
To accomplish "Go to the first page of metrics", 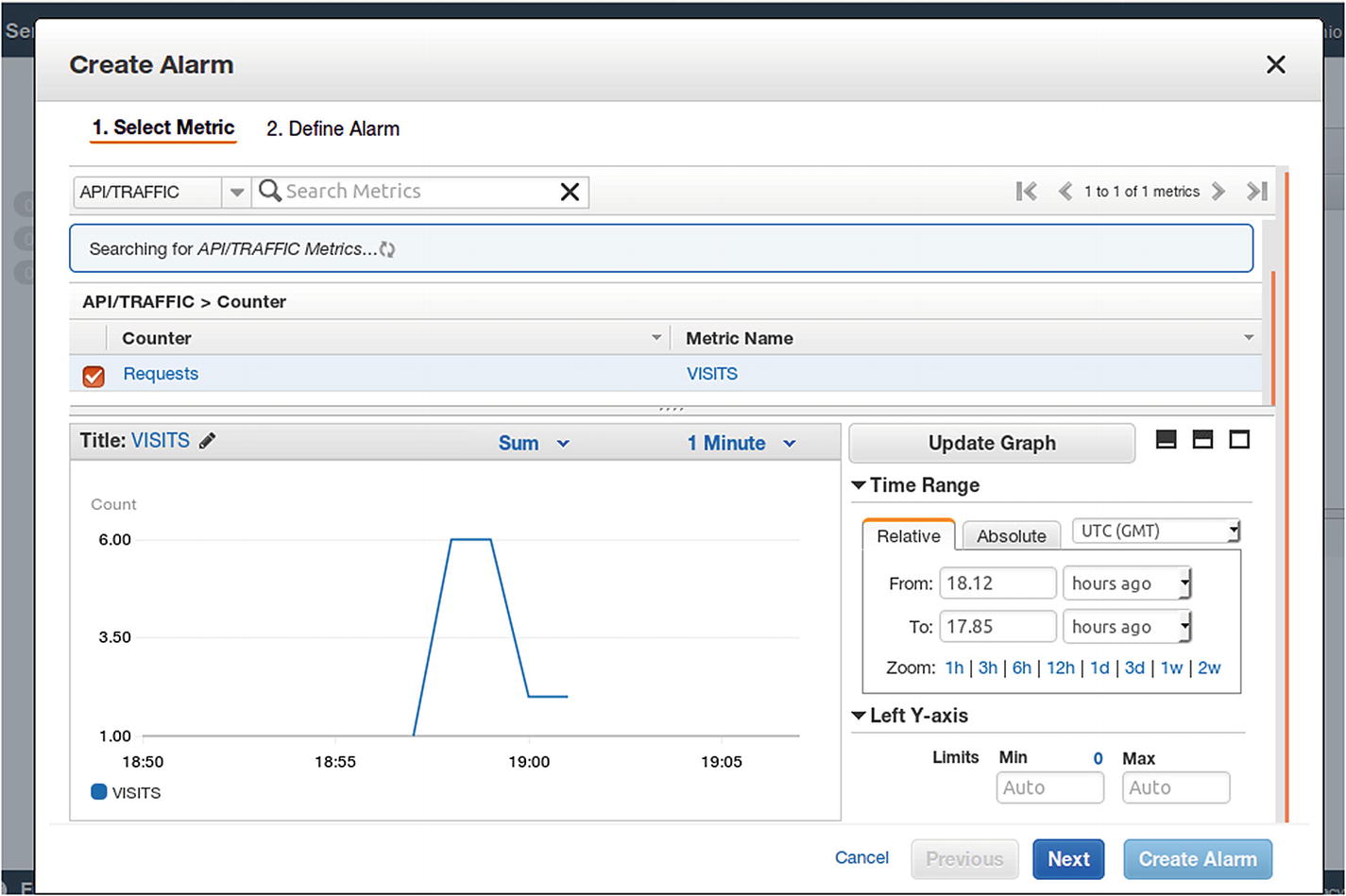I will [x=1027, y=192].
